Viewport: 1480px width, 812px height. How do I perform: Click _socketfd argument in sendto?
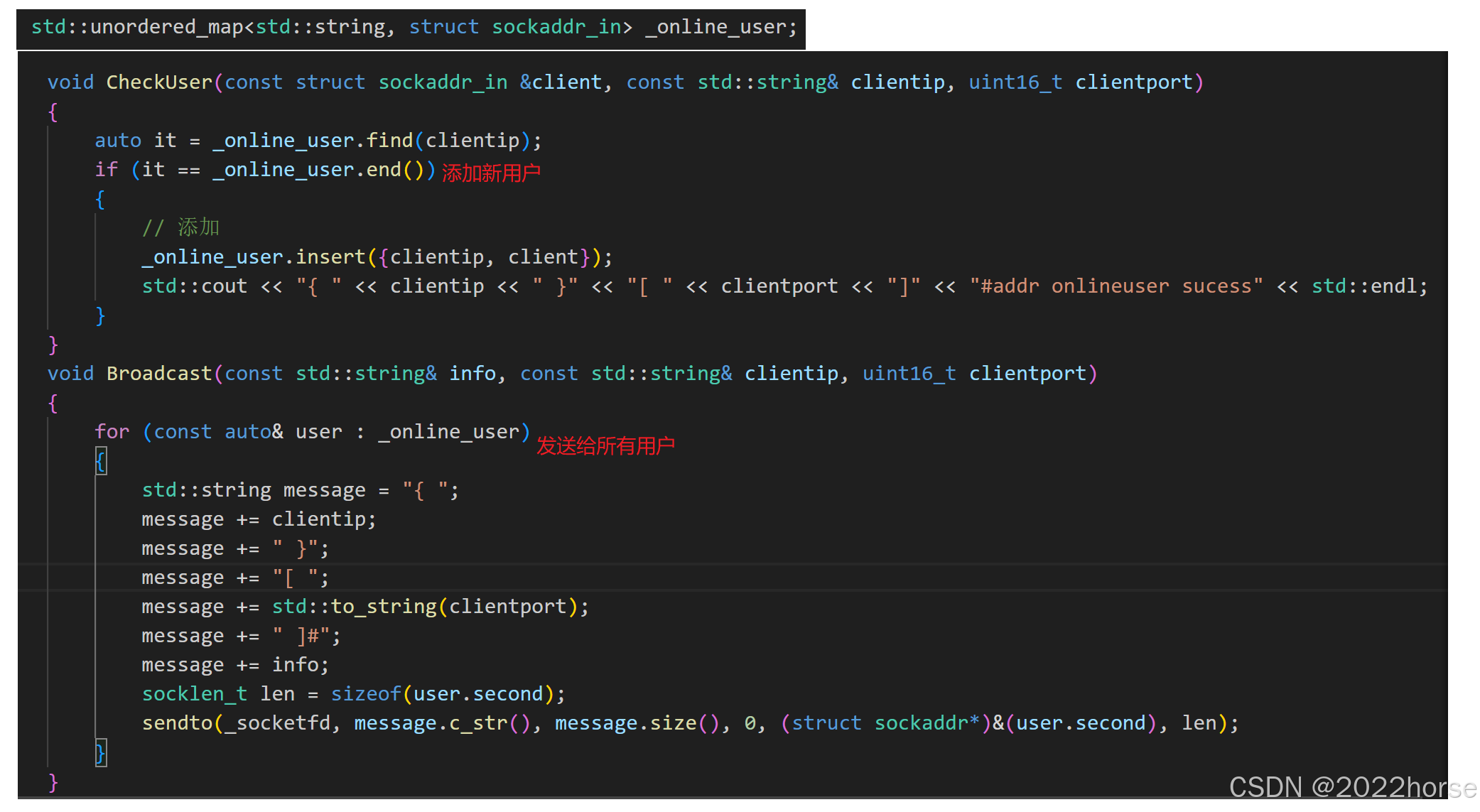point(277,723)
